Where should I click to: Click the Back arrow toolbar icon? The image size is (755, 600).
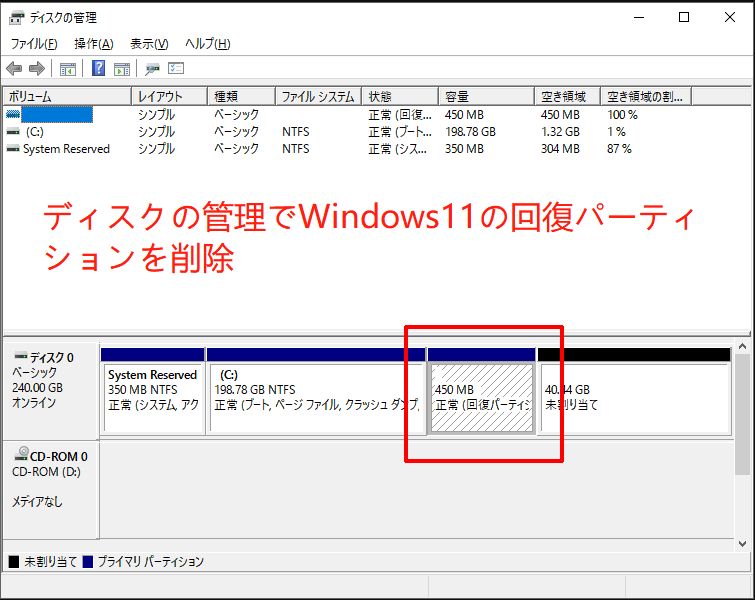click(14, 69)
